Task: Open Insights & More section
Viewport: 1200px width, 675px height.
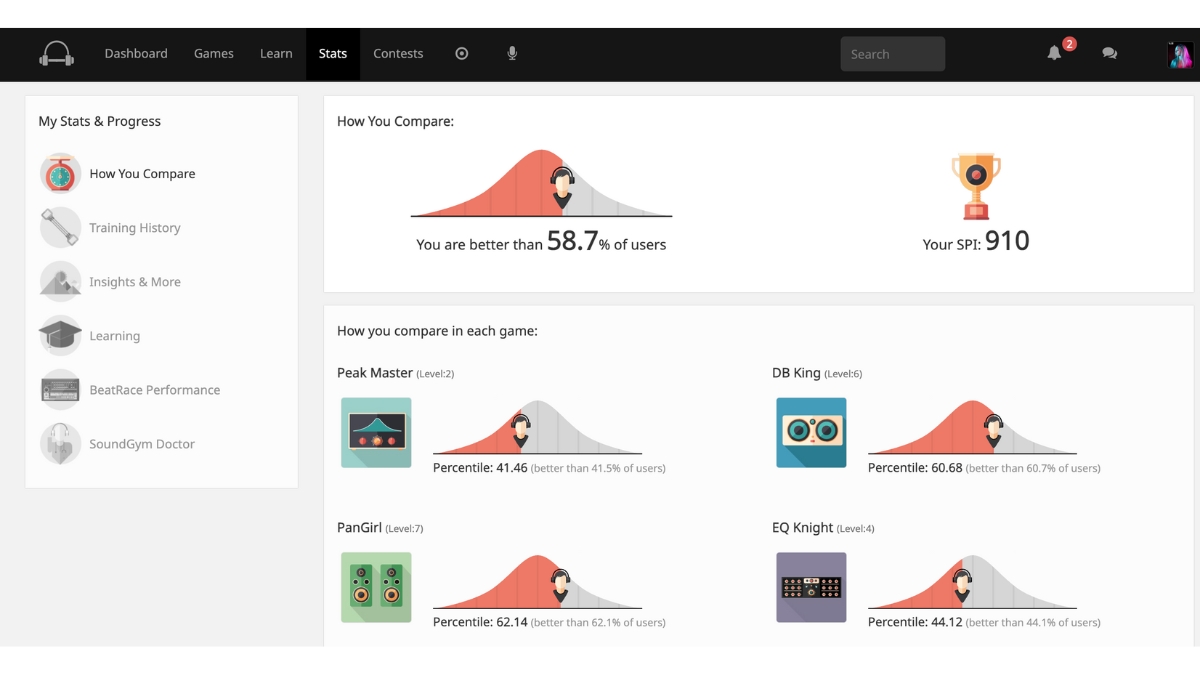Action: pos(134,282)
